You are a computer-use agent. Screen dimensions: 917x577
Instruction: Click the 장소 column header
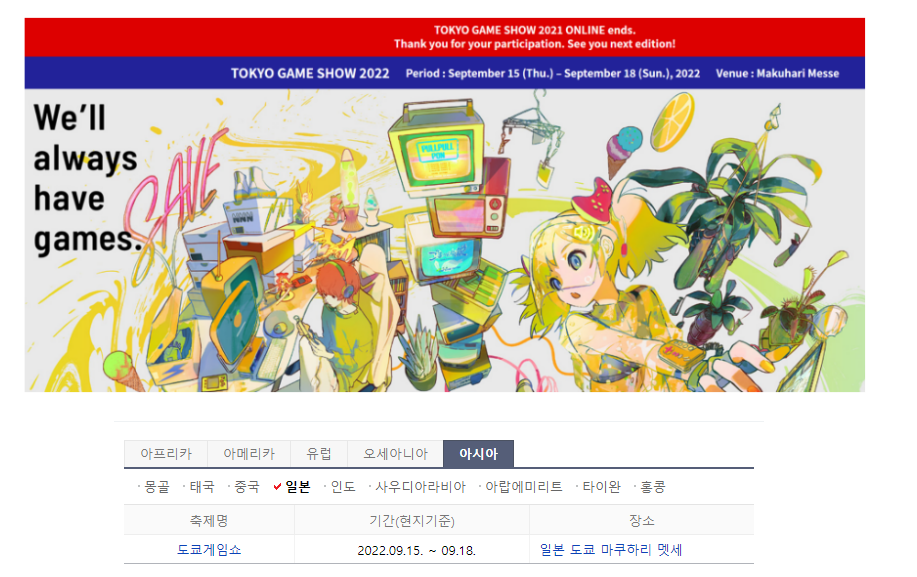642,520
